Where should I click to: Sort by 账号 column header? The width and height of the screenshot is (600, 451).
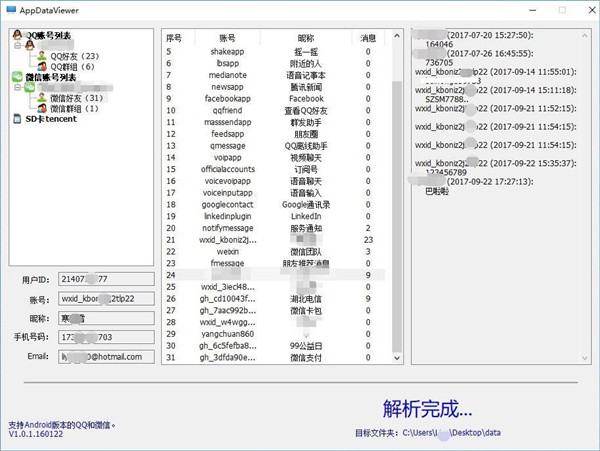click(x=227, y=38)
